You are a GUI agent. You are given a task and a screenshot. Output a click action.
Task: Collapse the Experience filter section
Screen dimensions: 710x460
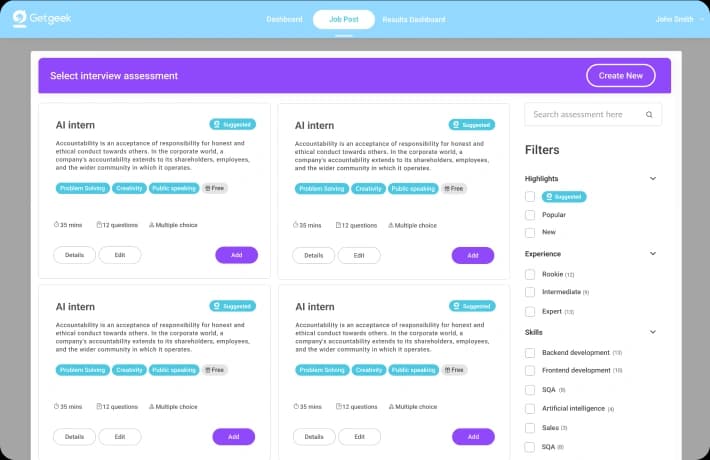[653, 254]
